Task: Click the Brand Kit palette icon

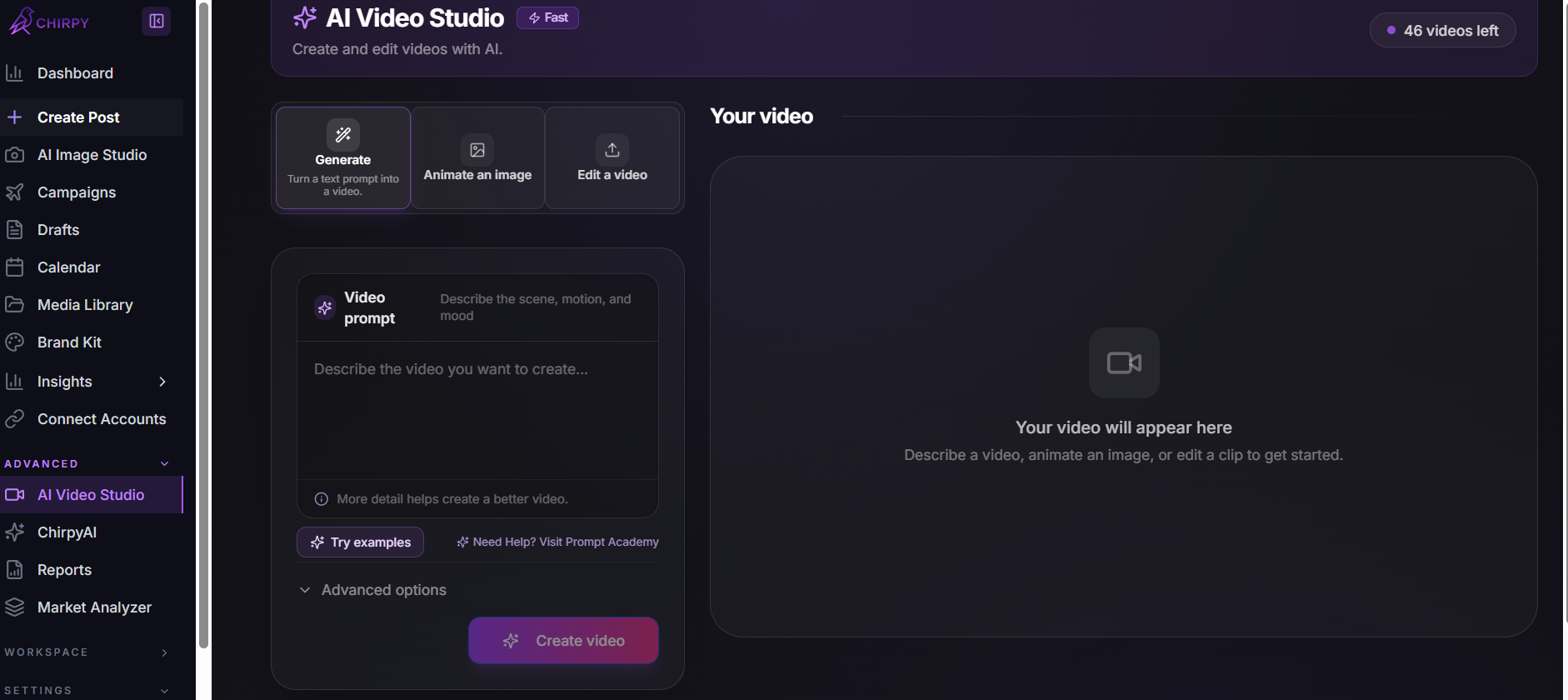Action: pyautogui.click(x=14, y=342)
